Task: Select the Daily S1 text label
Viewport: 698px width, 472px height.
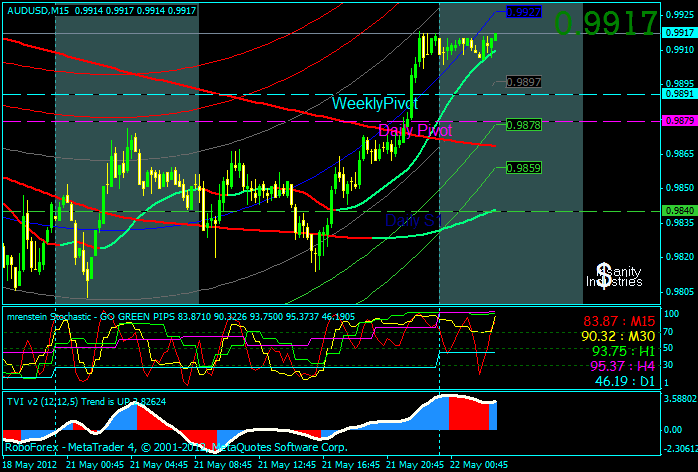Action: click(414, 218)
